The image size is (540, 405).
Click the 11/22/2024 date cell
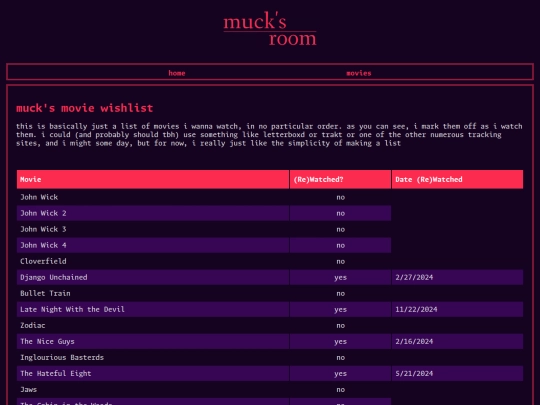pyautogui.click(x=457, y=309)
